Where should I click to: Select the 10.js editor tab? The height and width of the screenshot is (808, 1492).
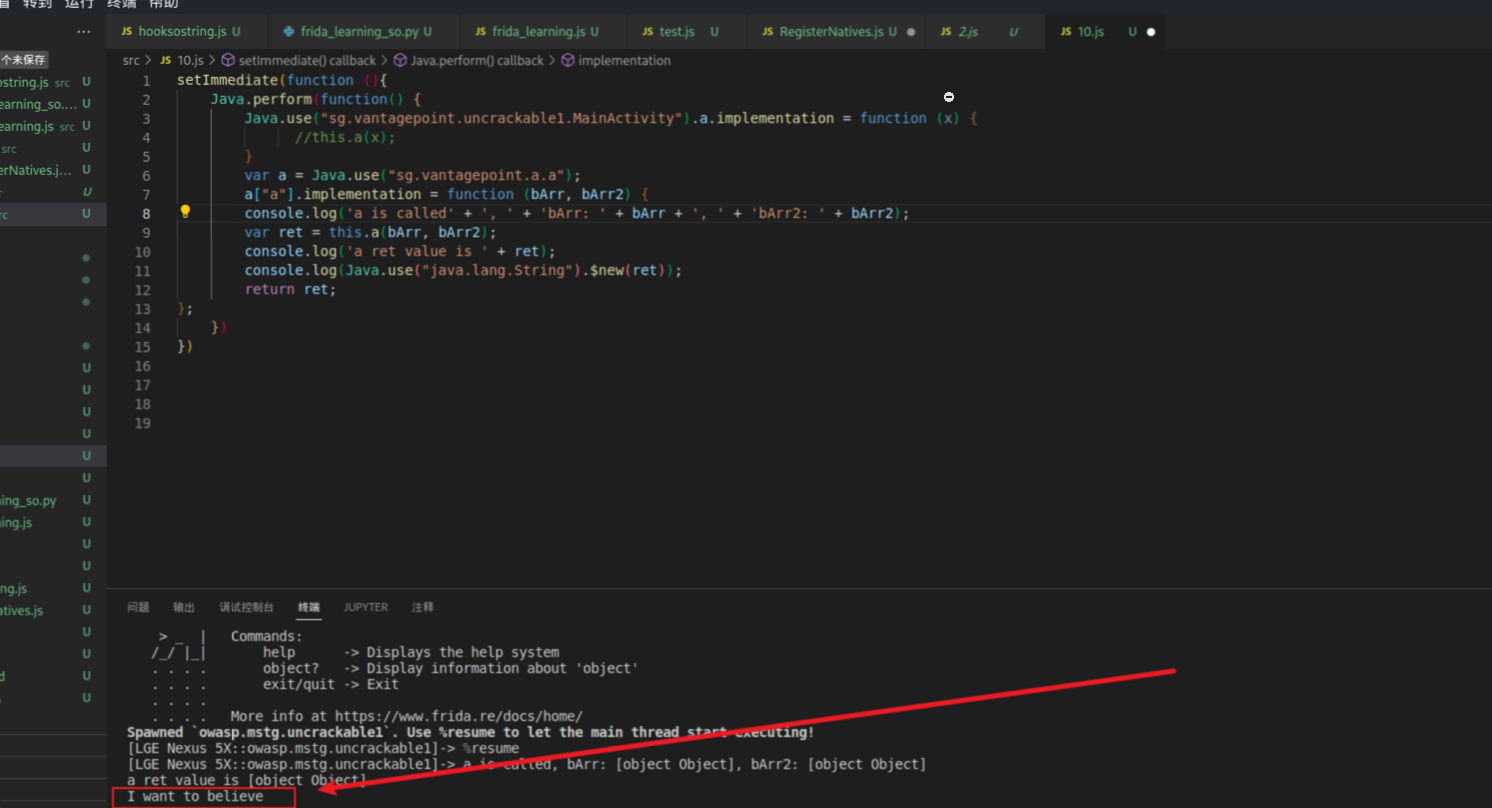[1105, 32]
